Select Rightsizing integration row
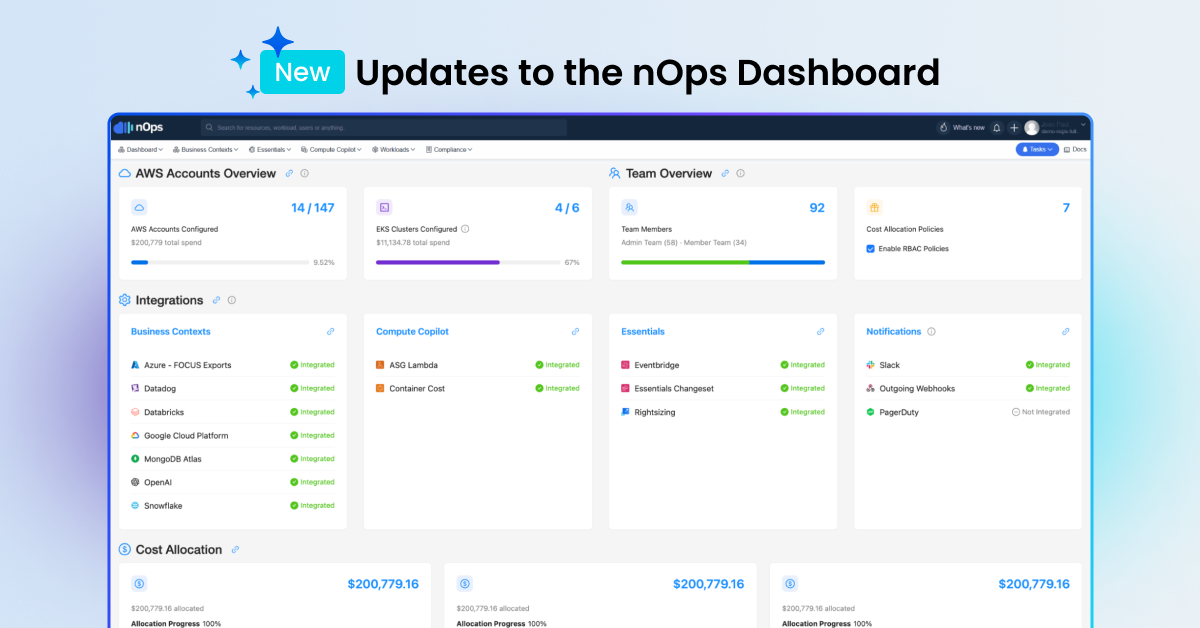Viewport: 1200px width, 628px height. coord(723,412)
